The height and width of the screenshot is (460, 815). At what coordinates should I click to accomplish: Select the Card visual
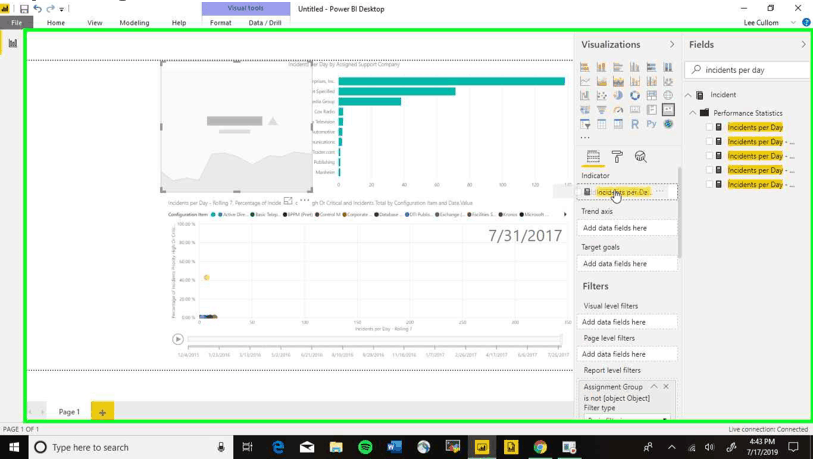pos(635,110)
